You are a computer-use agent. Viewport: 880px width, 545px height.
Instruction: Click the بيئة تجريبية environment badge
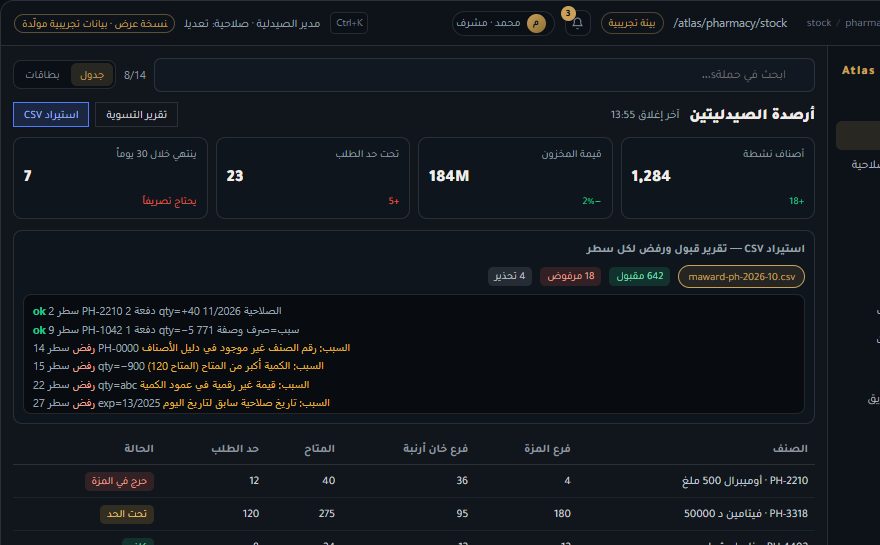[x=632, y=23]
